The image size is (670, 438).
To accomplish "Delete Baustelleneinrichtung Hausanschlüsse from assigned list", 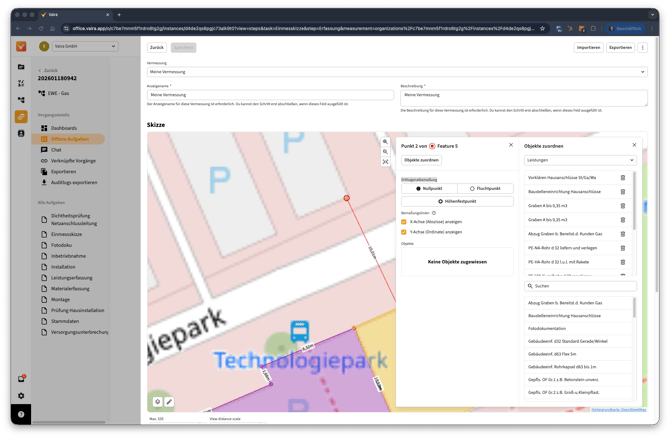I will [x=623, y=192].
